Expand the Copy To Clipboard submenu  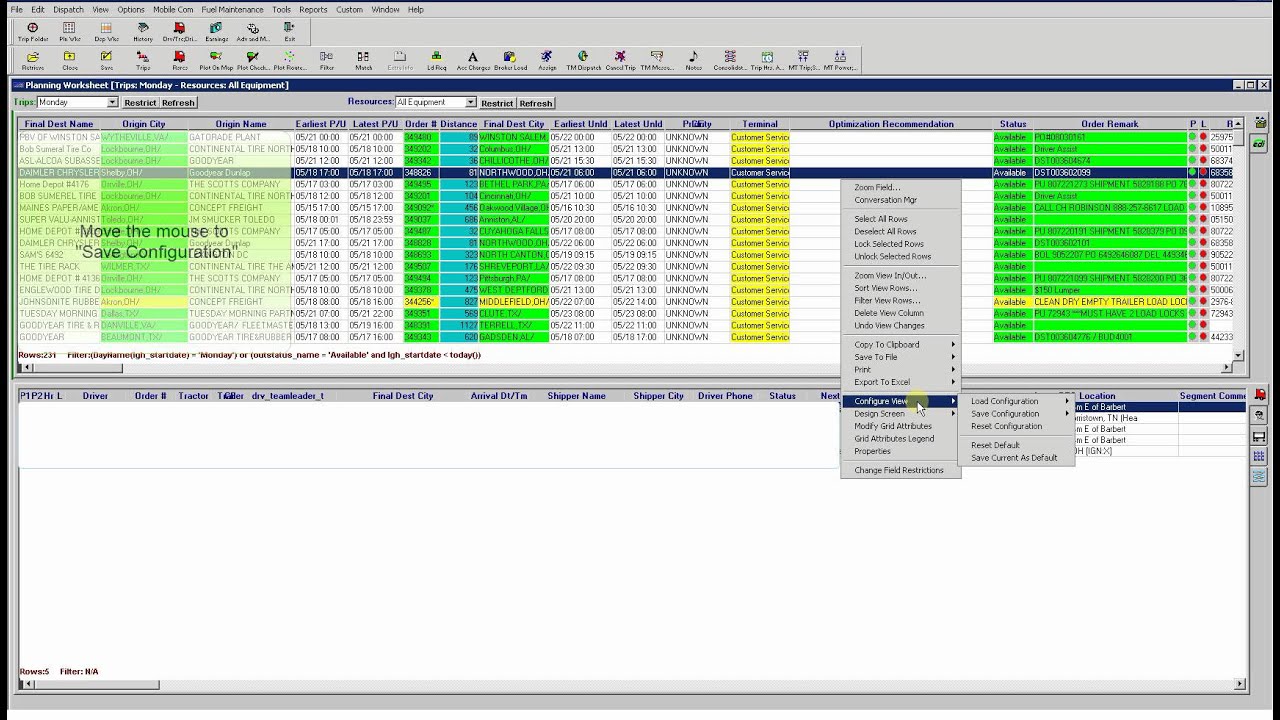click(x=901, y=345)
